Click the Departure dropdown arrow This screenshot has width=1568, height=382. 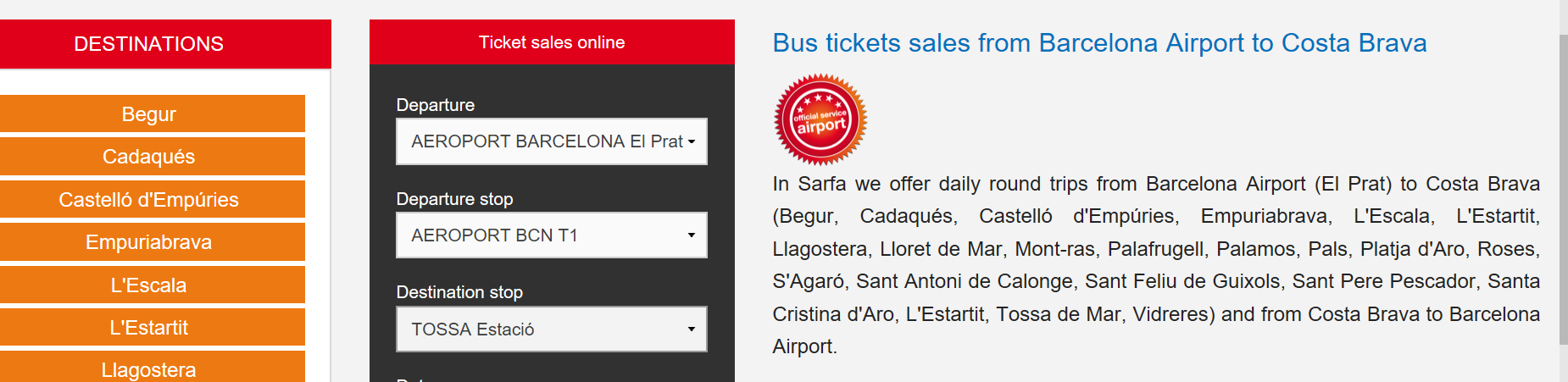tap(692, 142)
